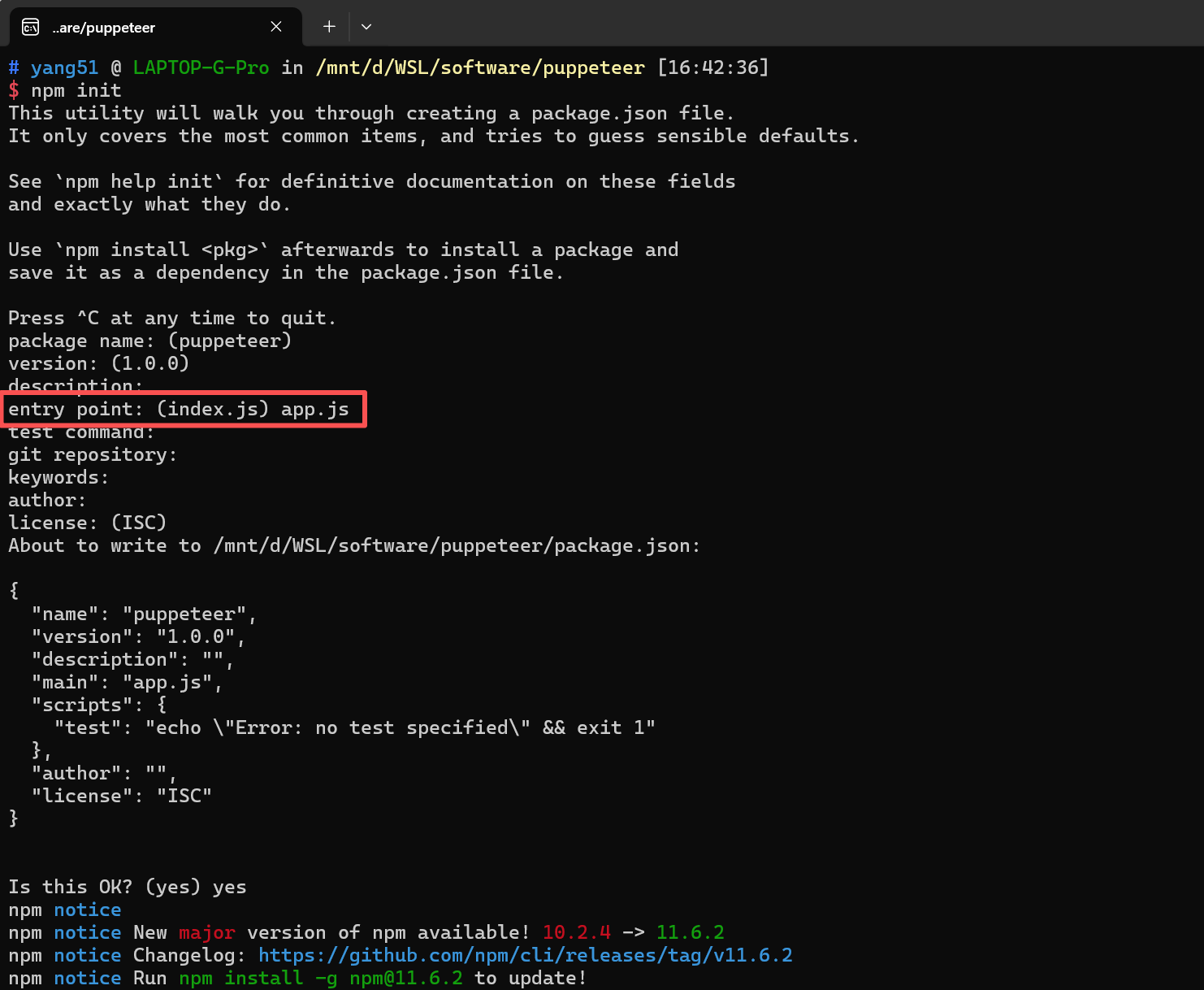This screenshot has height=990, width=1204.
Task: Click the 'license: (ISC)' line
Action: click(x=88, y=523)
